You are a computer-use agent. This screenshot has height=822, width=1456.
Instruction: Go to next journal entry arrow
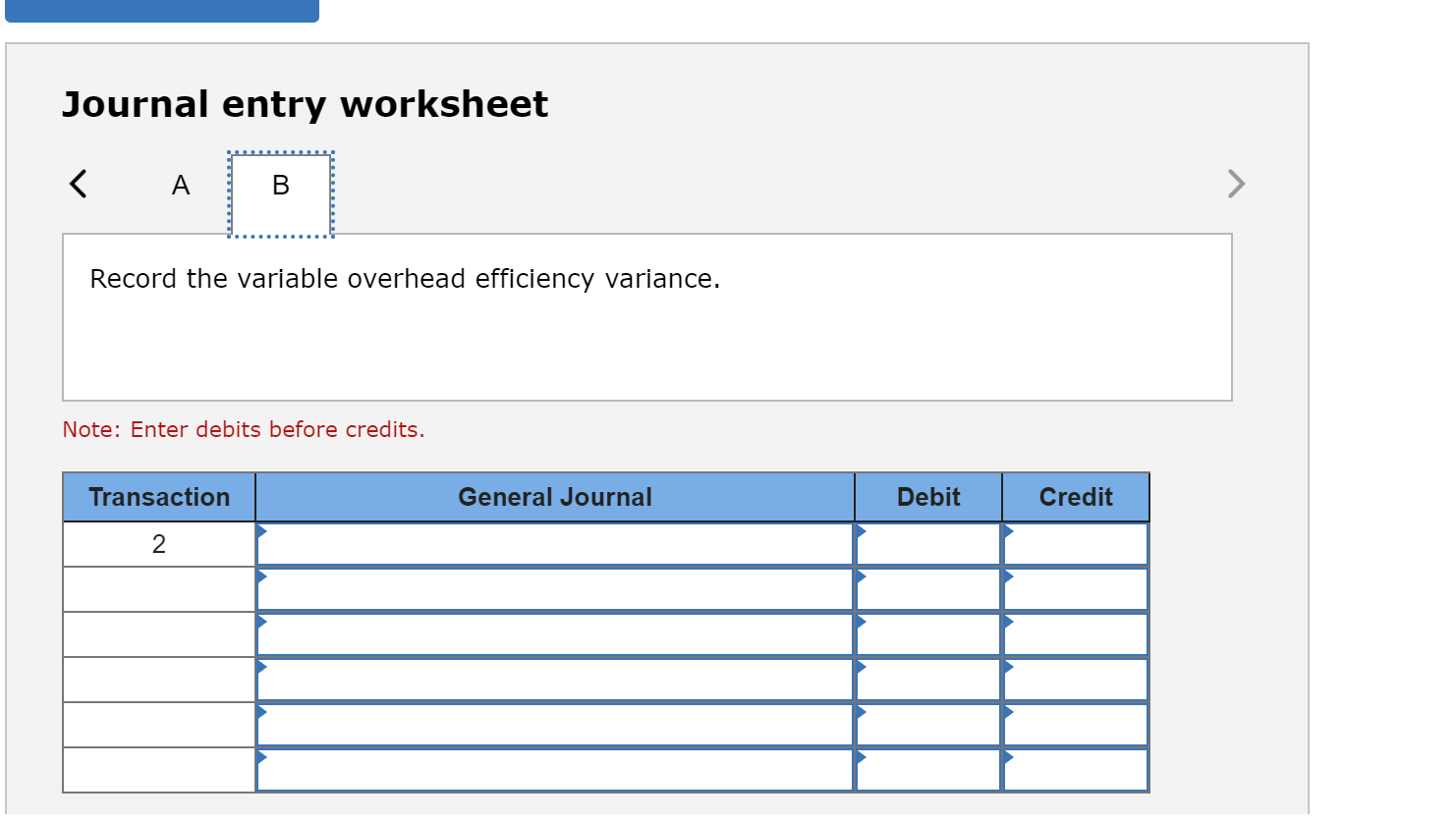[1236, 184]
